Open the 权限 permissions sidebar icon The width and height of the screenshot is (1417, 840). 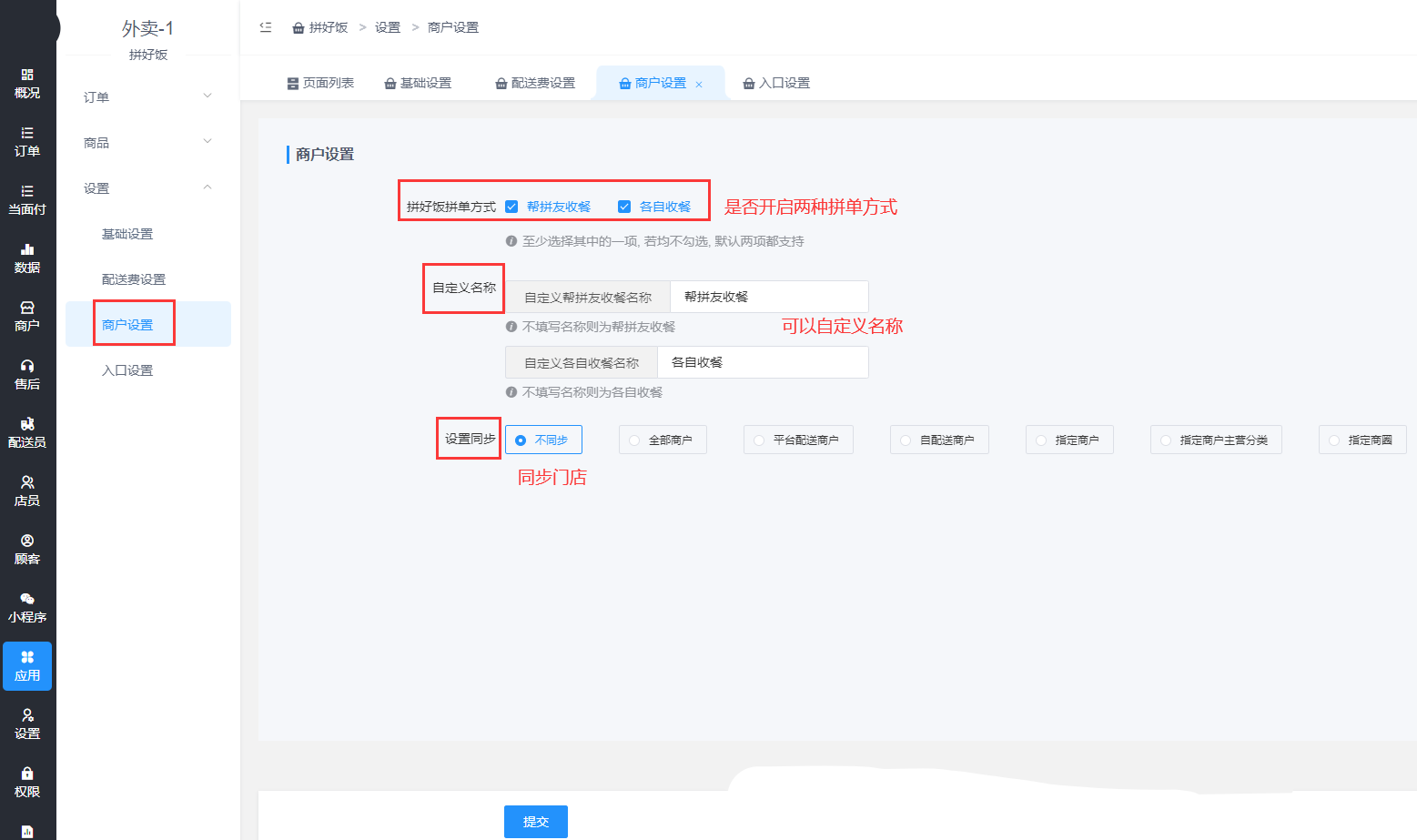(x=27, y=783)
